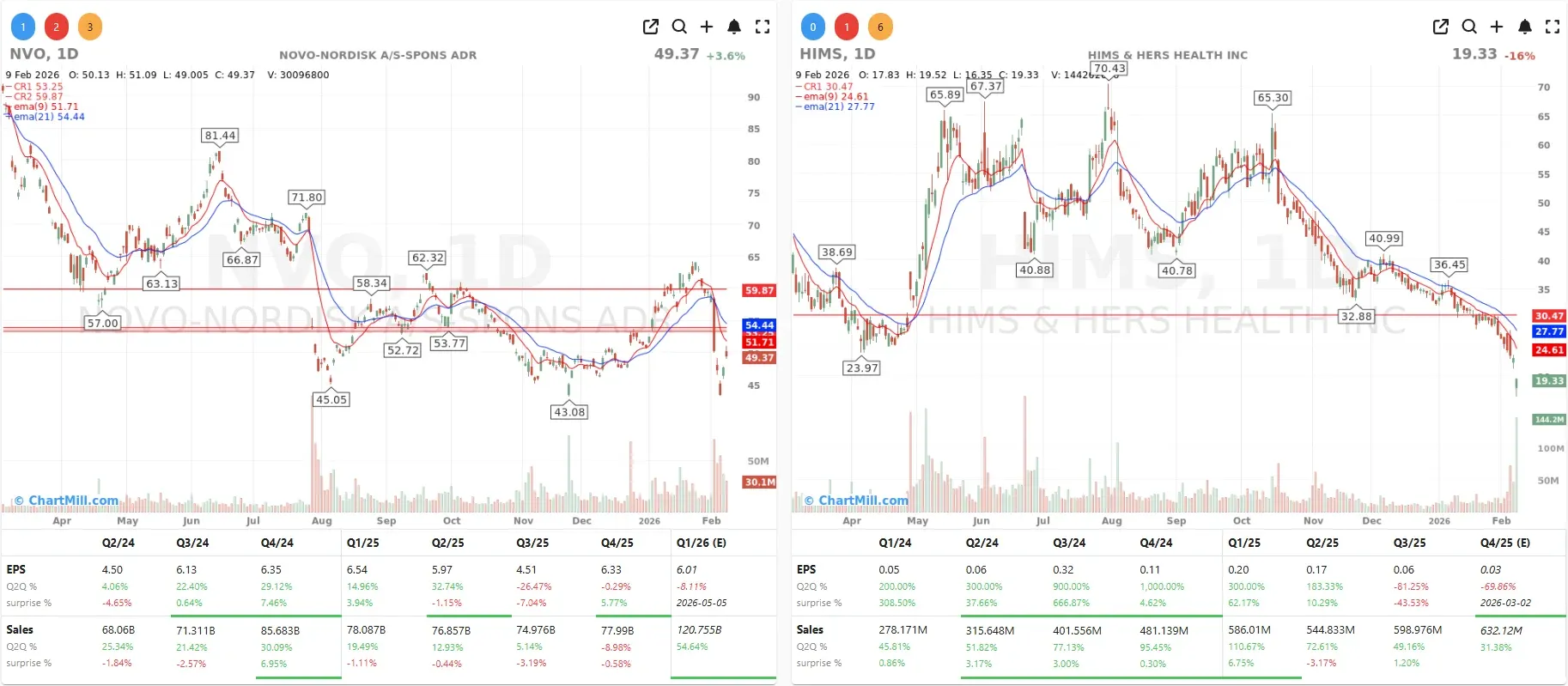Click HIMS Q1/25 sales value 586.01M
The height and width of the screenshot is (686, 1568).
1249,630
